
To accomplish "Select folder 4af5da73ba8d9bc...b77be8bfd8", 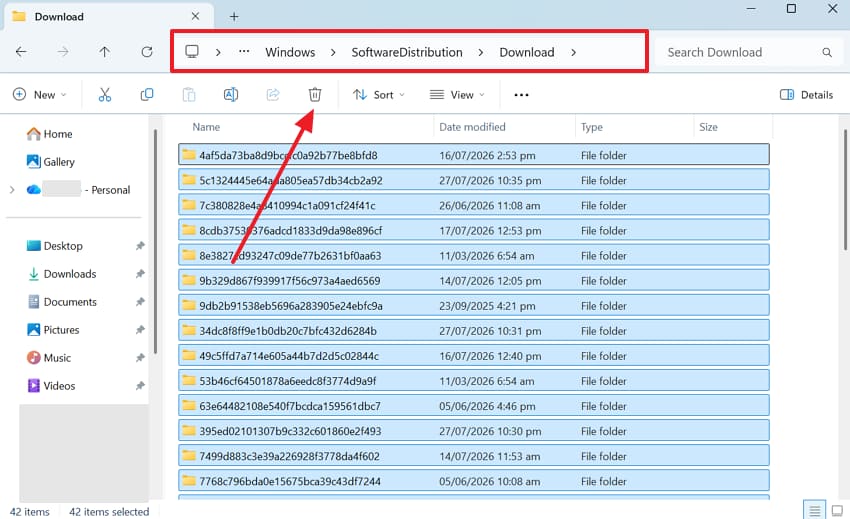I will pos(474,155).
